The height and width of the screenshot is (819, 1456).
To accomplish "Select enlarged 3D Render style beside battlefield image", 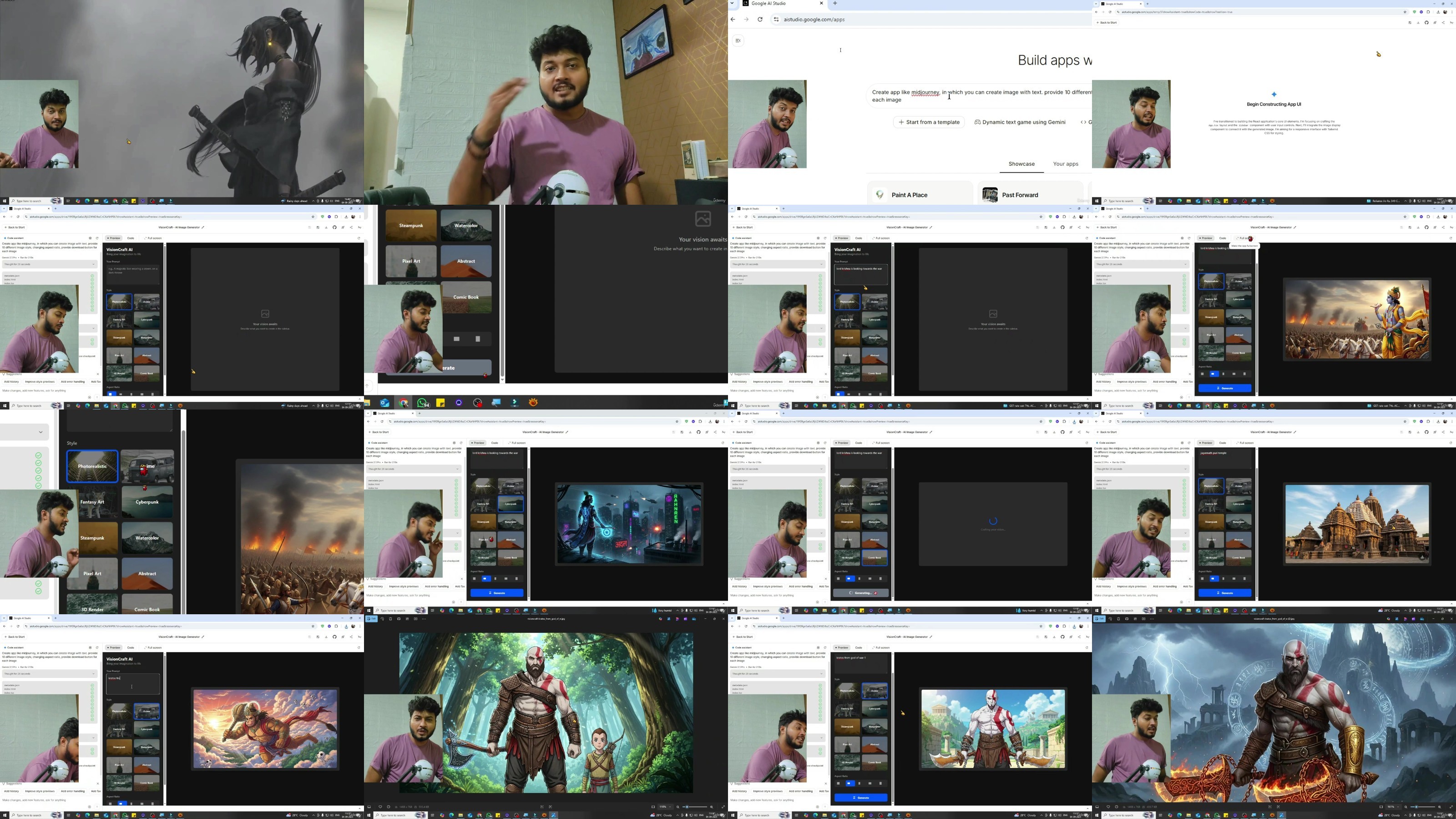I will 92,605.
